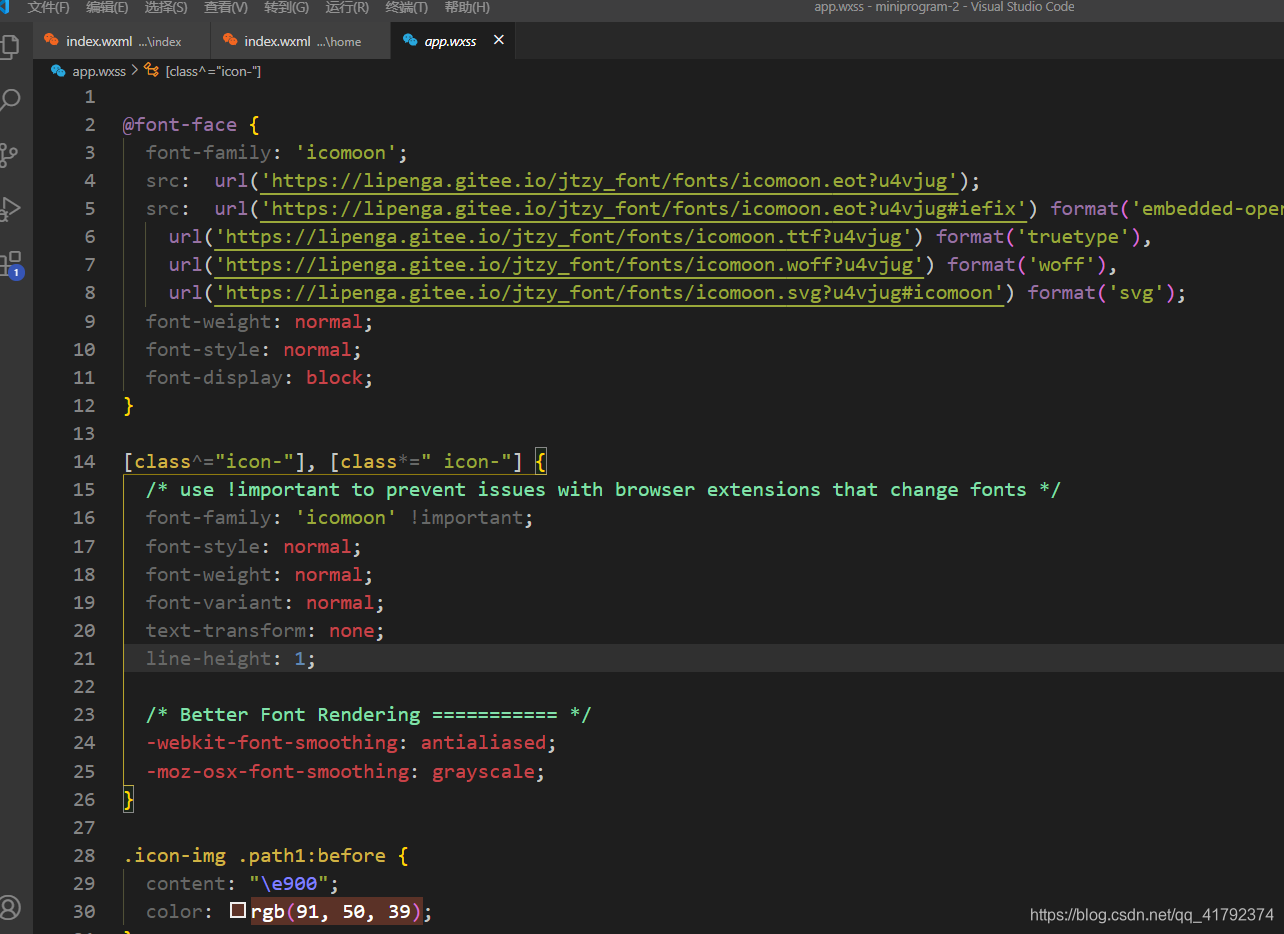Click the icomoon.eot?u4vjug#iefix URL on line 5
This screenshot has height=934, width=1284.
(644, 209)
